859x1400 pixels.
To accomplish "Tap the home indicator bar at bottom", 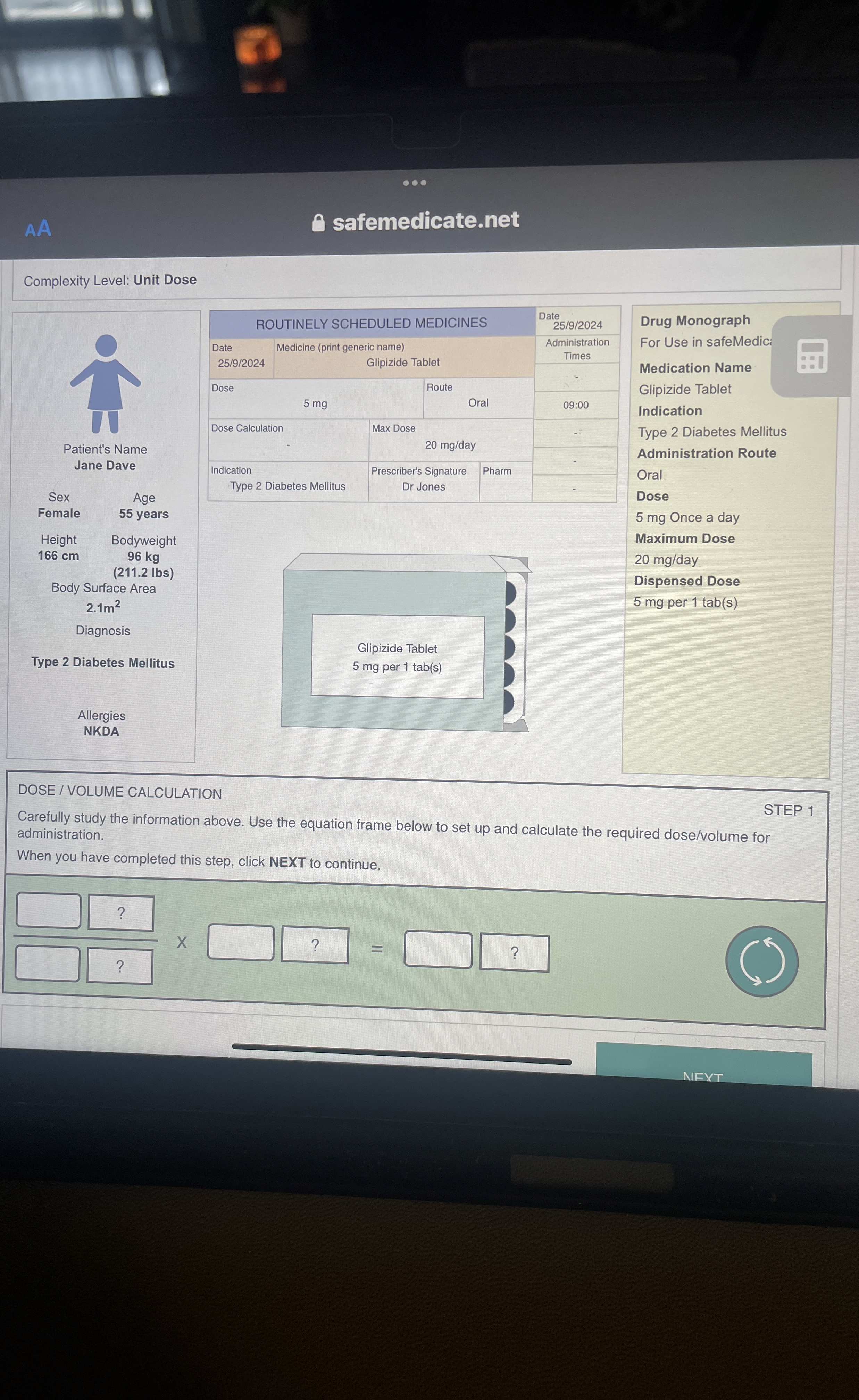I will pyautogui.click(x=401, y=1055).
